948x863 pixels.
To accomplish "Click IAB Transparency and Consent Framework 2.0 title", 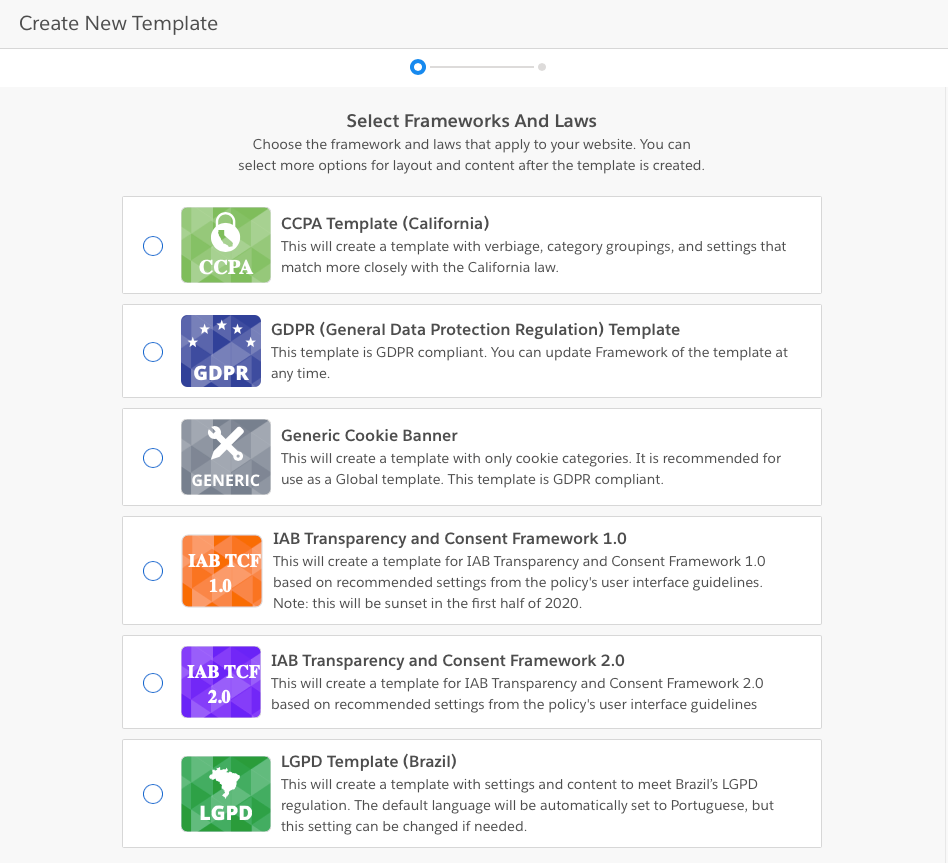I will [x=447, y=660].
